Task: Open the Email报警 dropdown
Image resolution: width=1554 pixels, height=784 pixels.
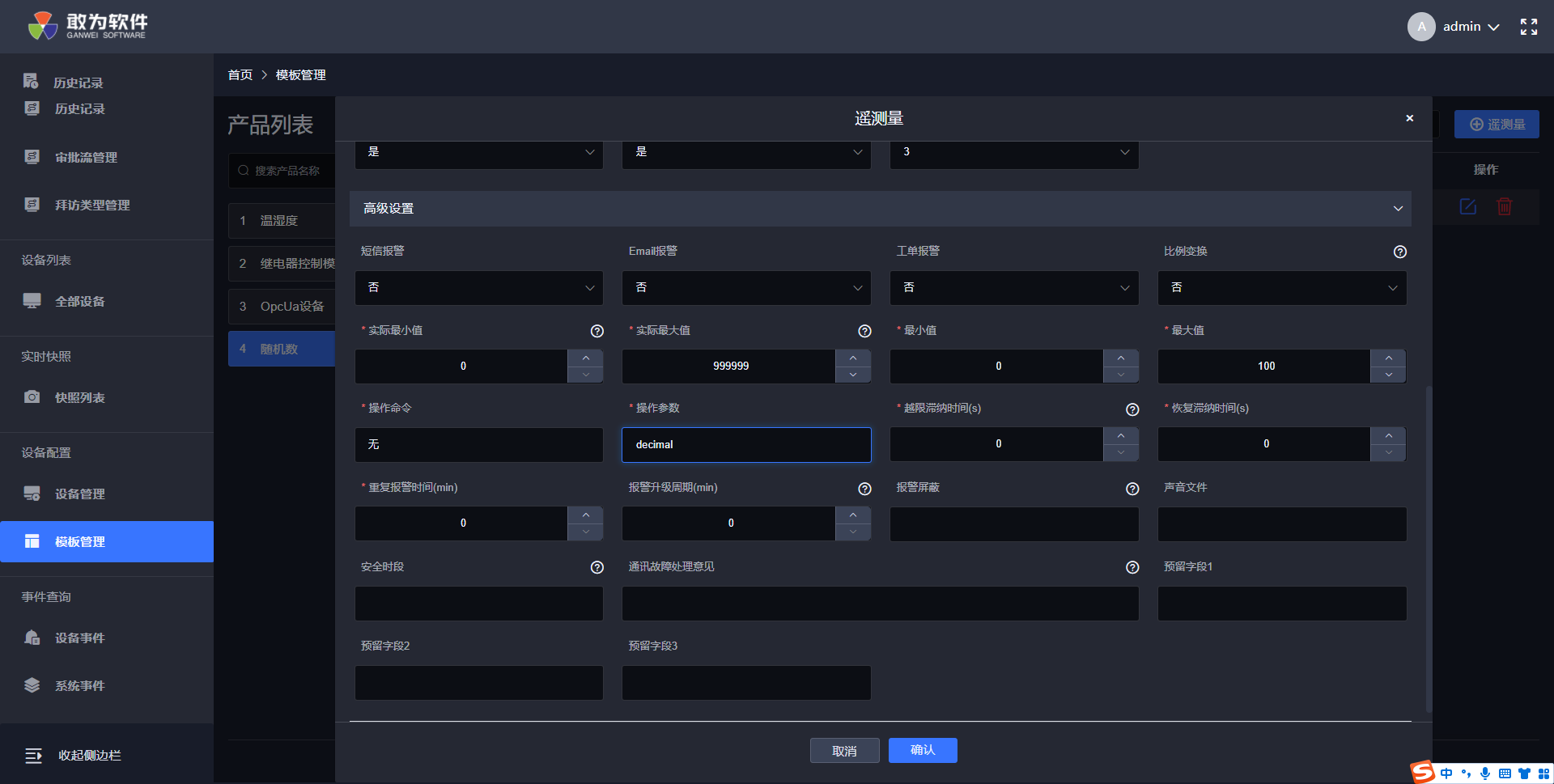Action: [745, 288]
